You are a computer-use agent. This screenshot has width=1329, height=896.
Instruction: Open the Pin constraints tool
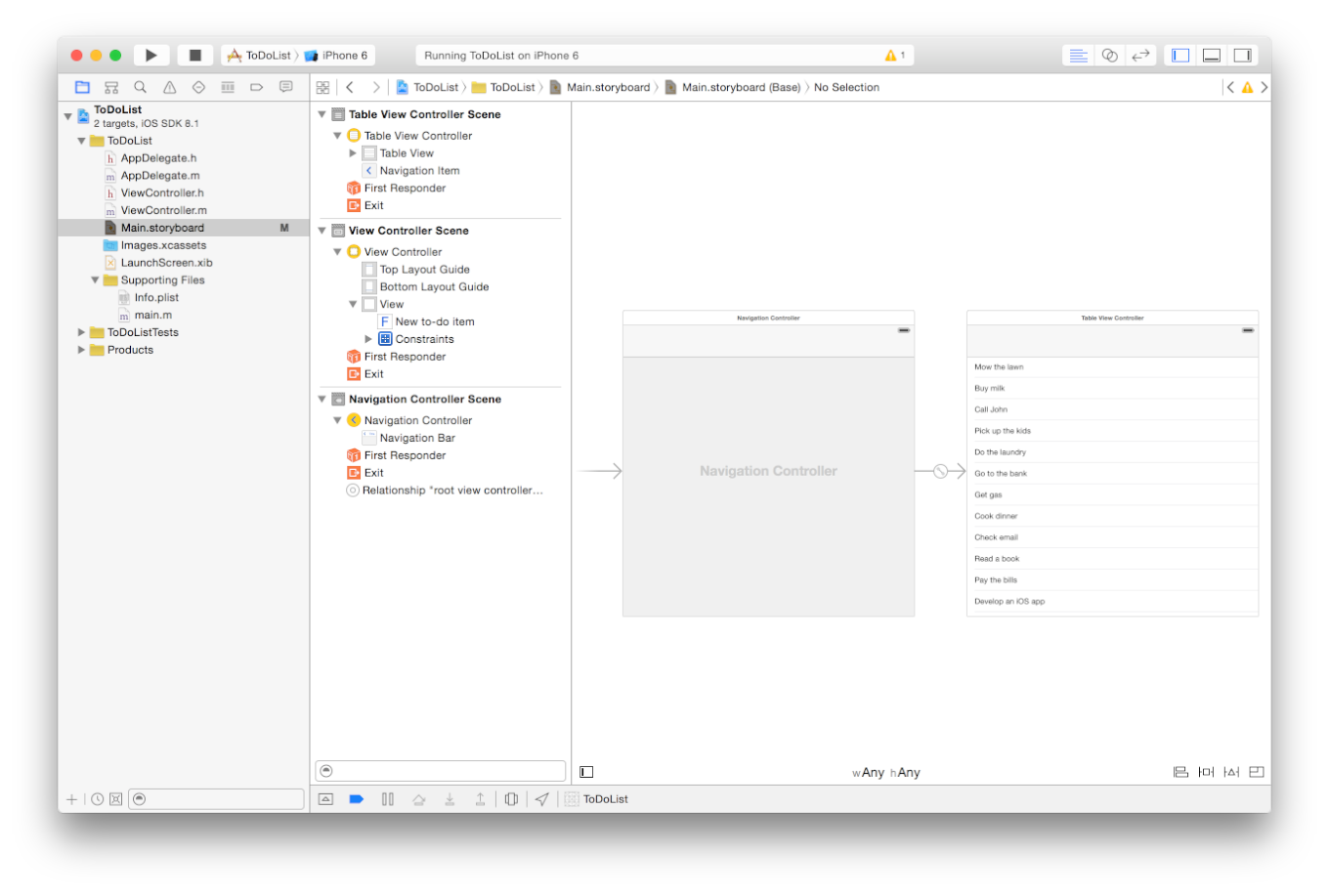tap(1206, 772)
